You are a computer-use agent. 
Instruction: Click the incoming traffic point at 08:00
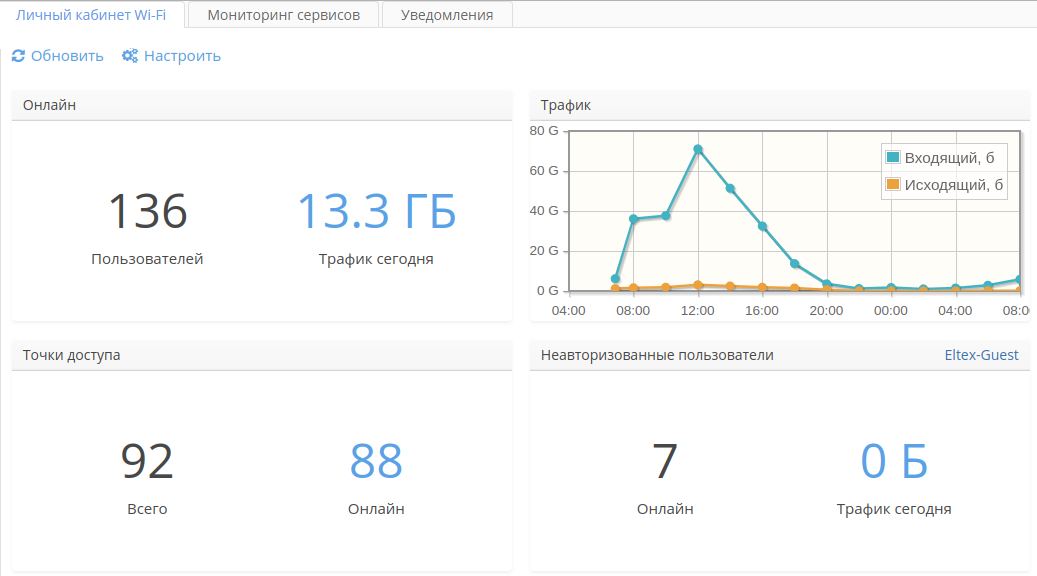pos(634,219)
